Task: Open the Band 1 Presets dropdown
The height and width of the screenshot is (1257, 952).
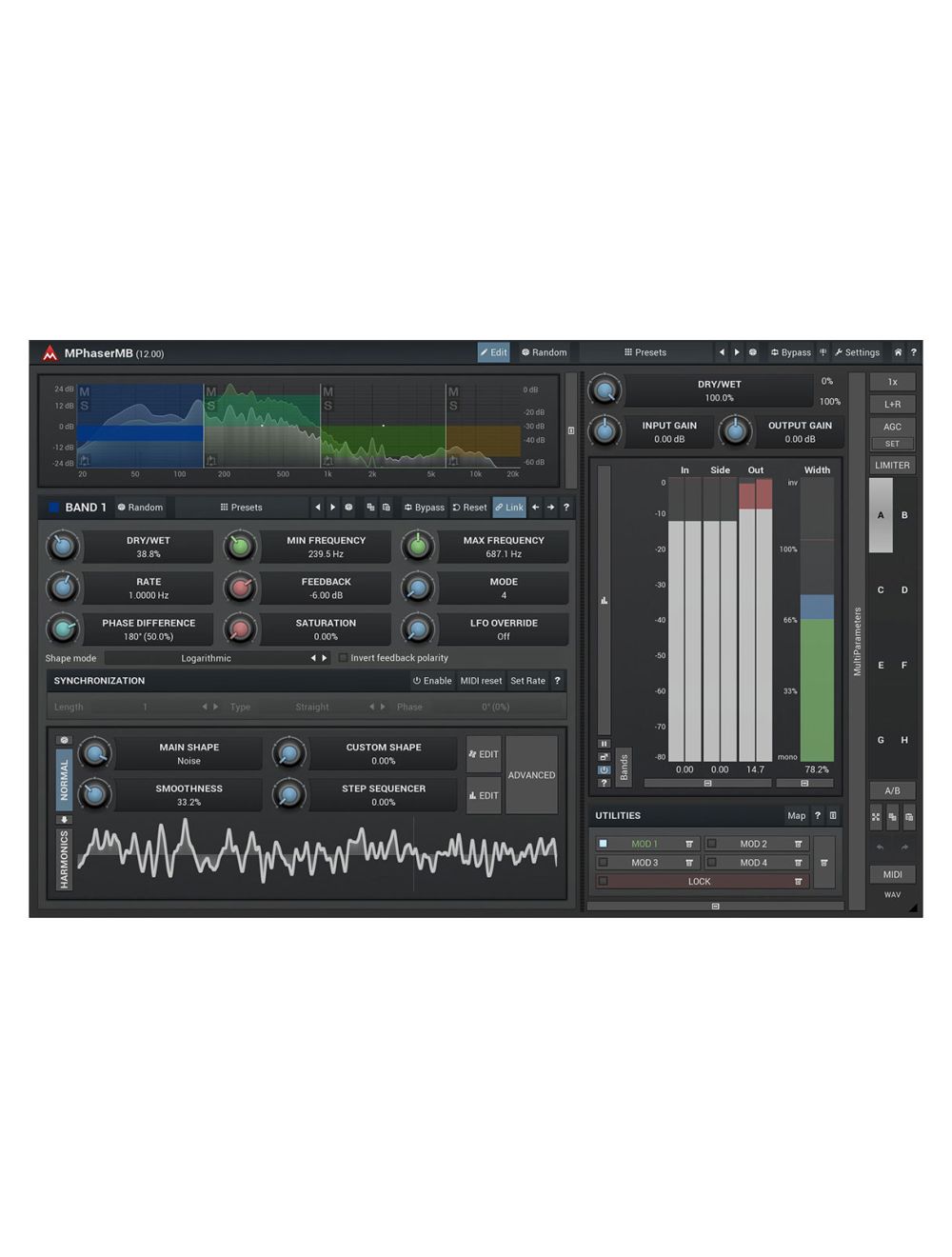Action: coord(242,508)
